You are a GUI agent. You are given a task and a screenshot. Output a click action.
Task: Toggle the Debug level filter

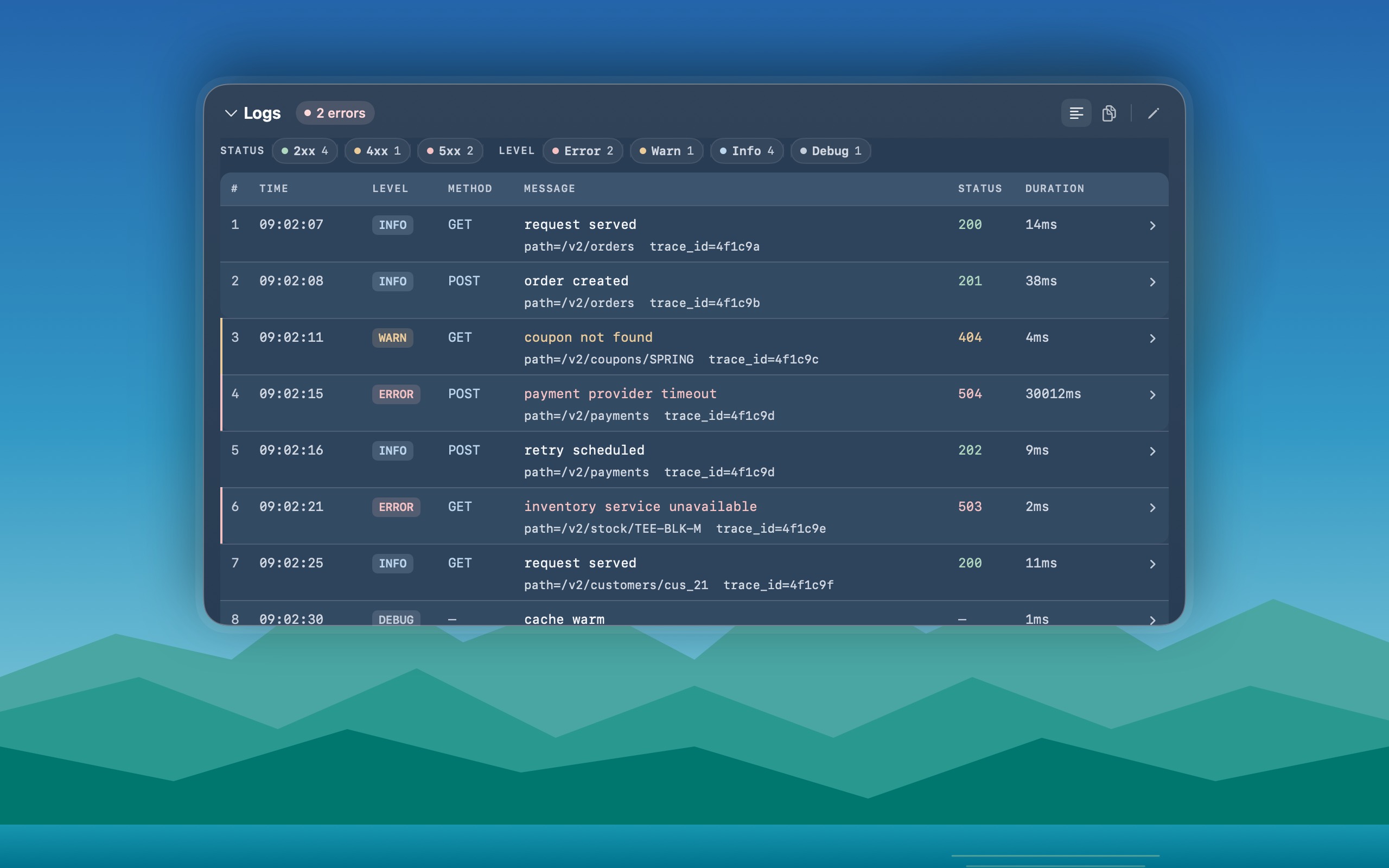pos(831,151)
